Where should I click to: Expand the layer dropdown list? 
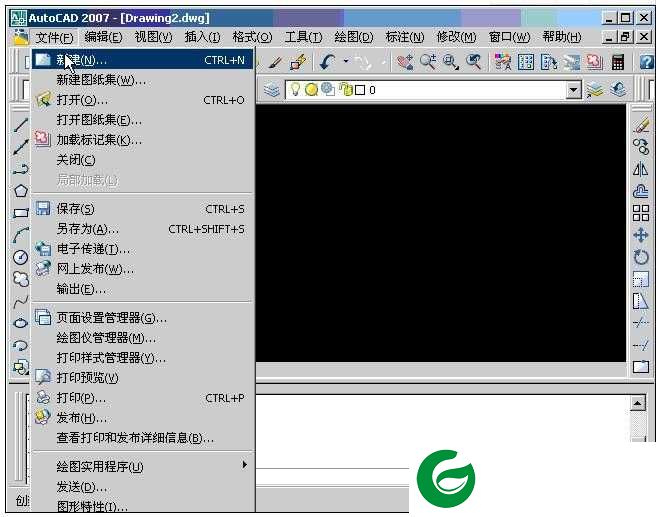click(573, 90)
